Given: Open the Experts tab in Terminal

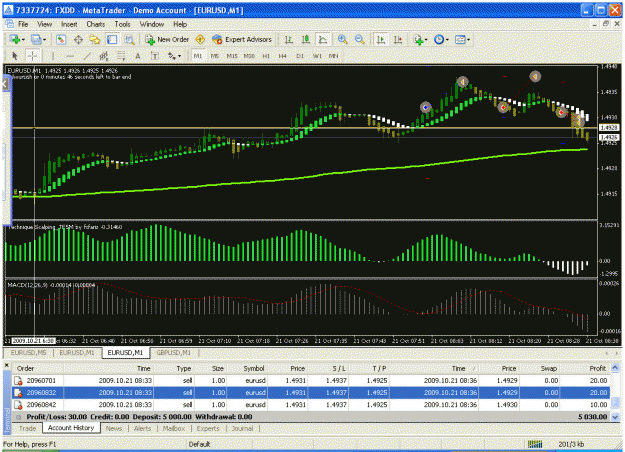Looking at the screenshot, I should coord(208,428).
